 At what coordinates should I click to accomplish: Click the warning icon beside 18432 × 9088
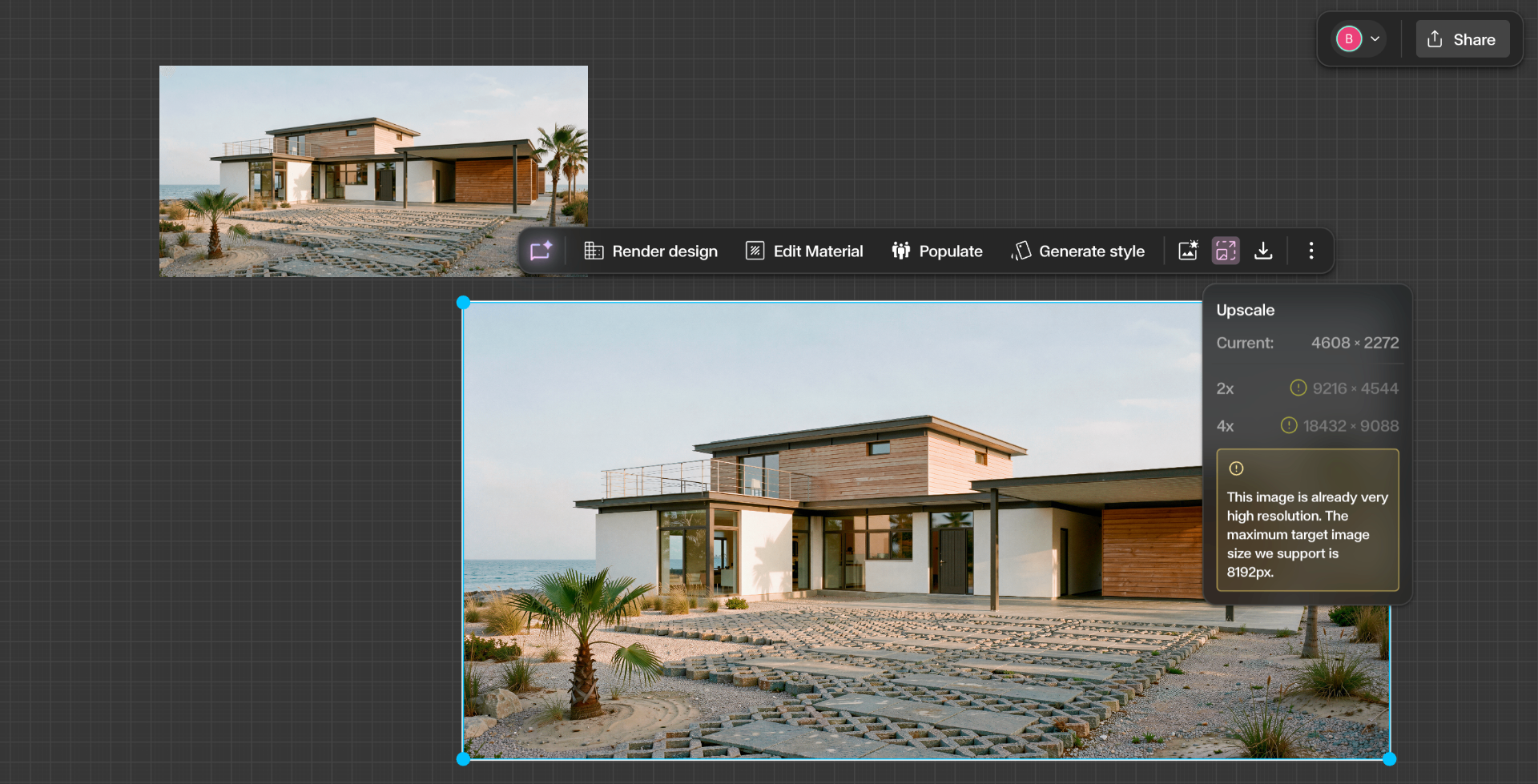pos(1288,425)
